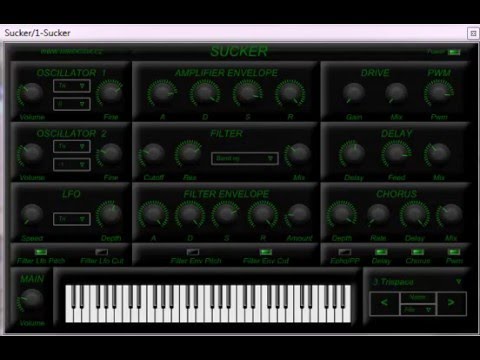Click the on-screen piano keyboard
Viewport: 480px width, 360px height.
tap(208, 303)
